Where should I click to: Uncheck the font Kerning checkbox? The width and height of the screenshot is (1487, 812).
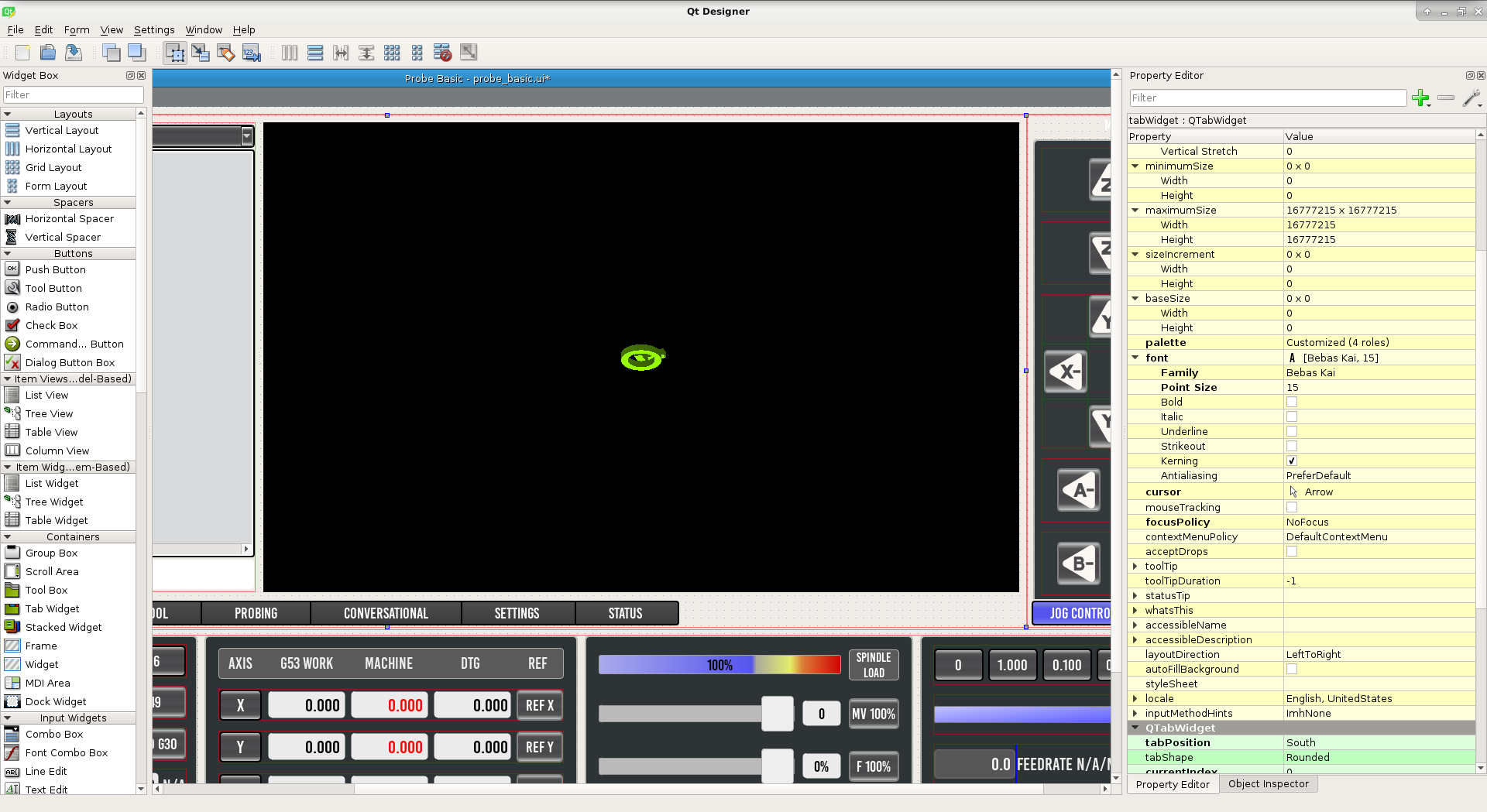click(x=1292, y=461)
